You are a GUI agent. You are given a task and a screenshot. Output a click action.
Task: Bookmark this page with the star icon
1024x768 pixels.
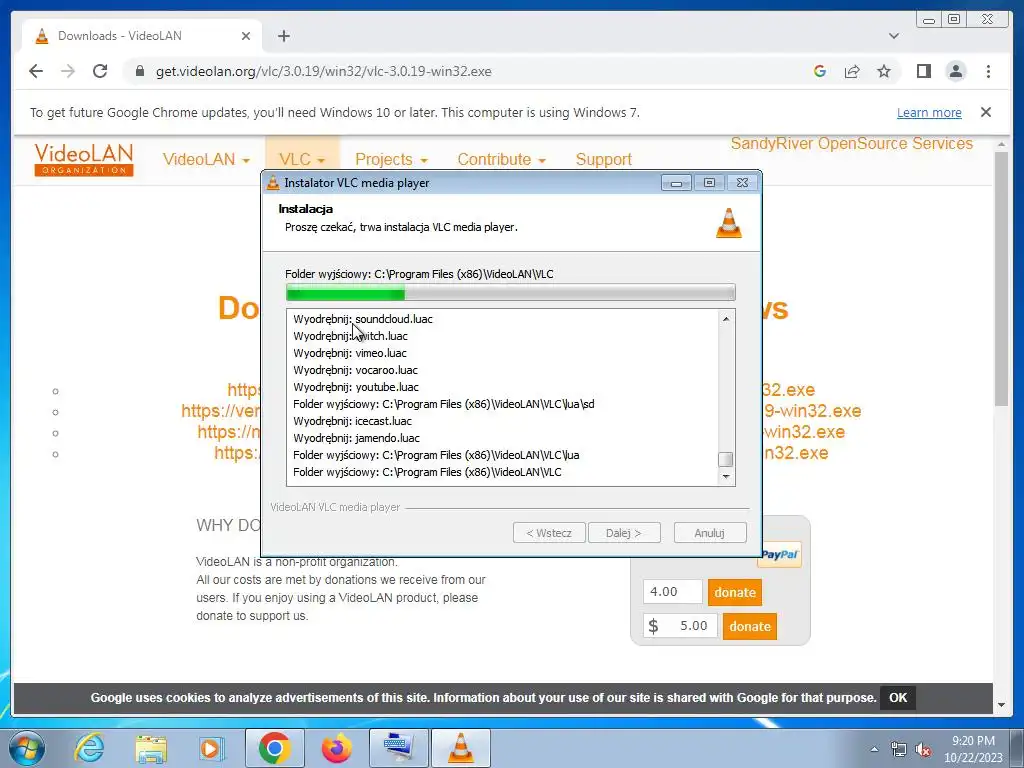tap(884, 71)
